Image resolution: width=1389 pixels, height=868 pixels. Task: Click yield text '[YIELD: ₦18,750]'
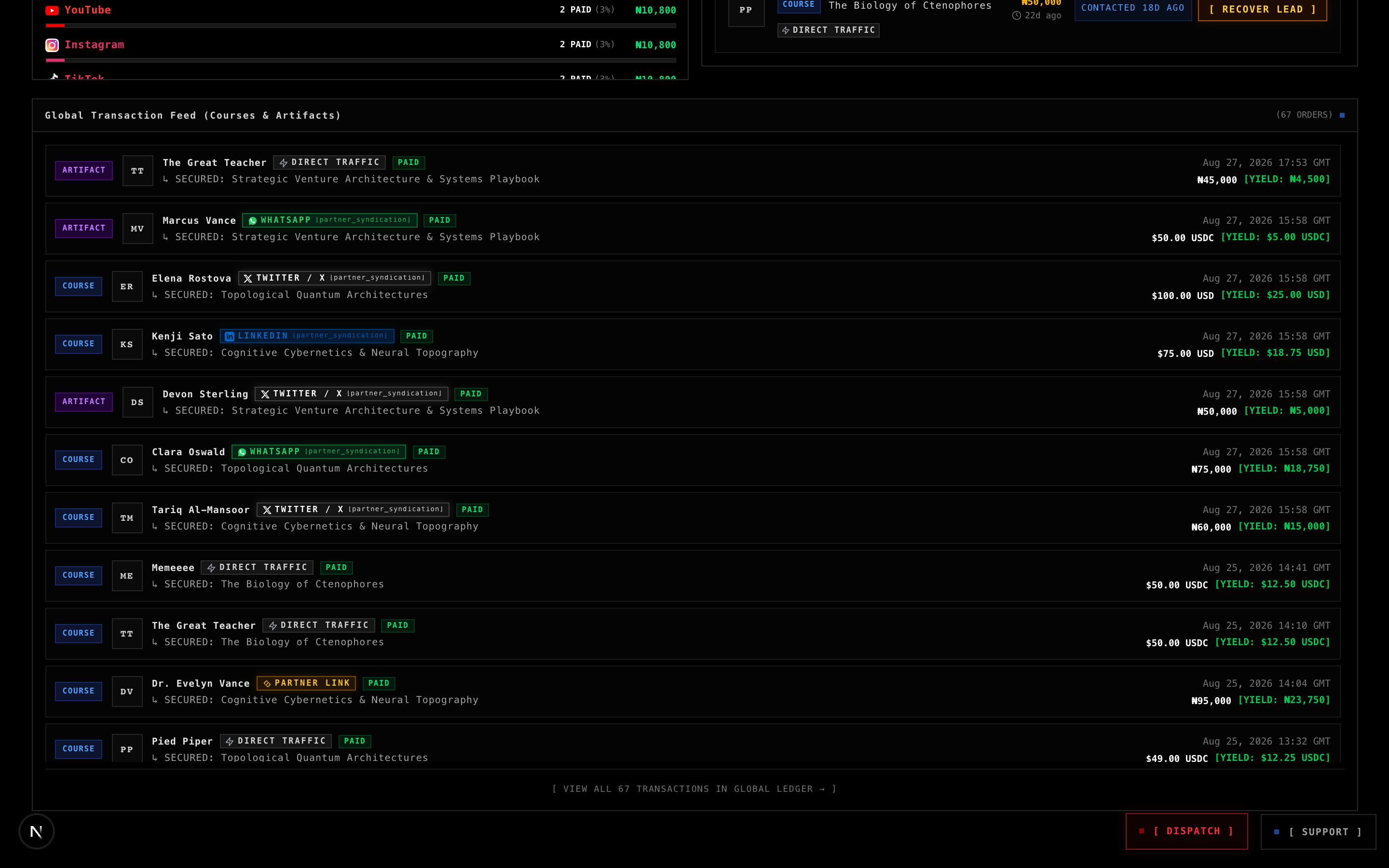1284,468
